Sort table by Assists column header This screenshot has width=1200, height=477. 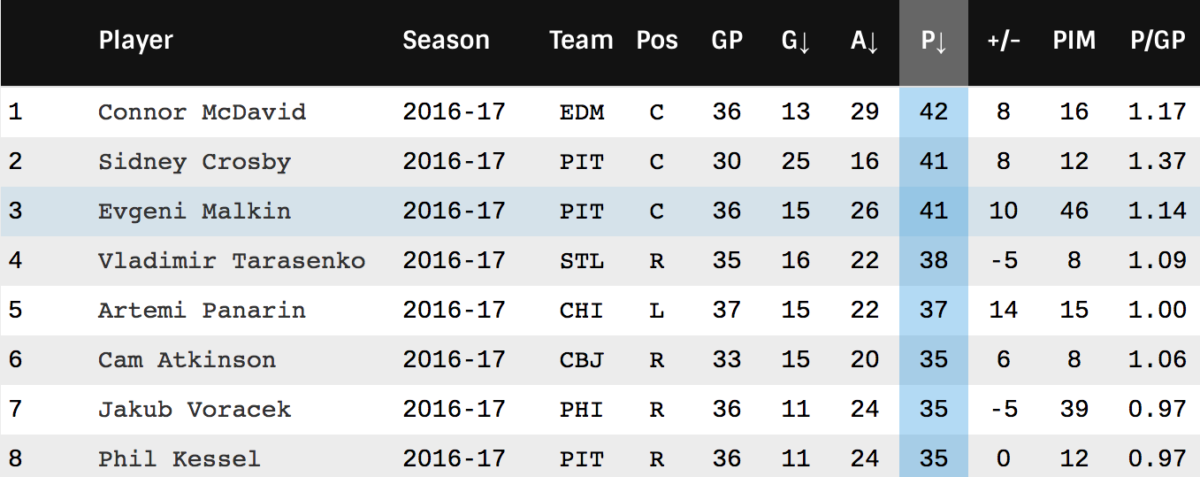[864, 41]
